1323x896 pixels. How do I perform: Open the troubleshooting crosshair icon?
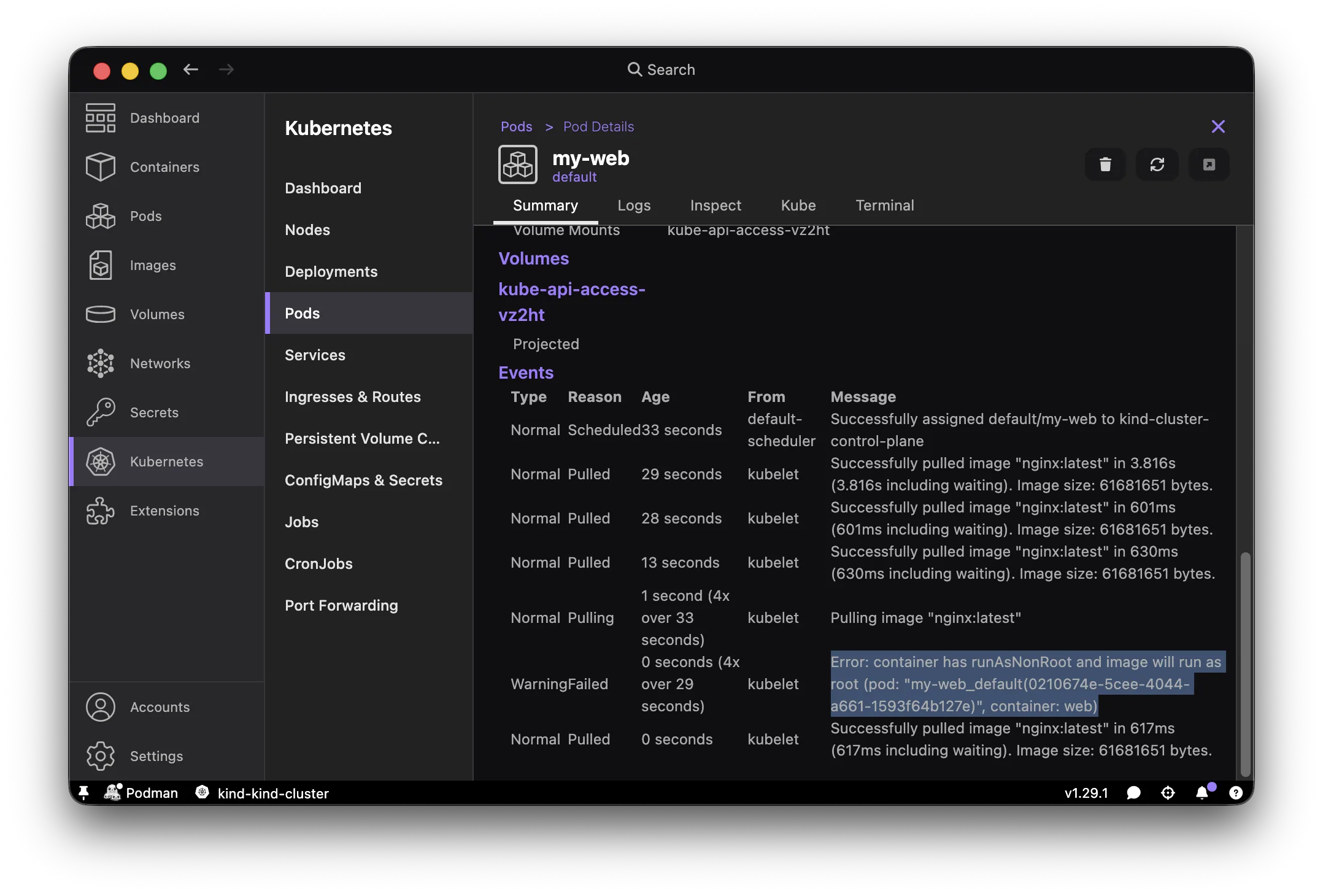pyautogui.click(x=1168, y=793)
